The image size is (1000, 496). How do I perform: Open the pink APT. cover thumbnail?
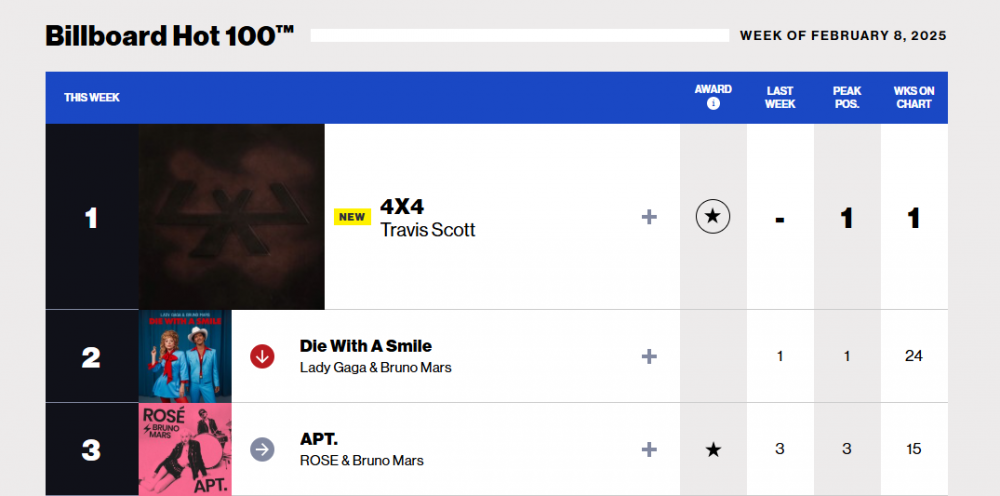185,449
